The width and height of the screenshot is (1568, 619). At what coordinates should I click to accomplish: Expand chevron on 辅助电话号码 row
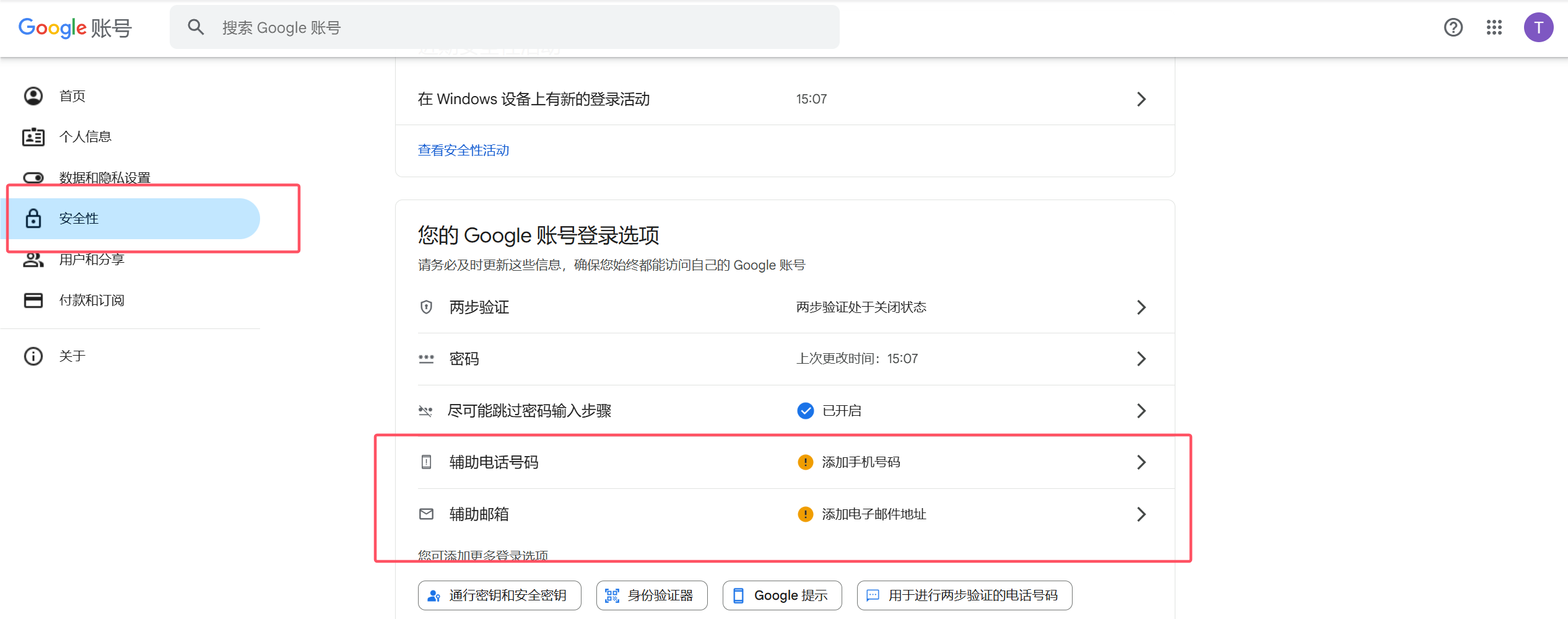[x=1141, y=462]
